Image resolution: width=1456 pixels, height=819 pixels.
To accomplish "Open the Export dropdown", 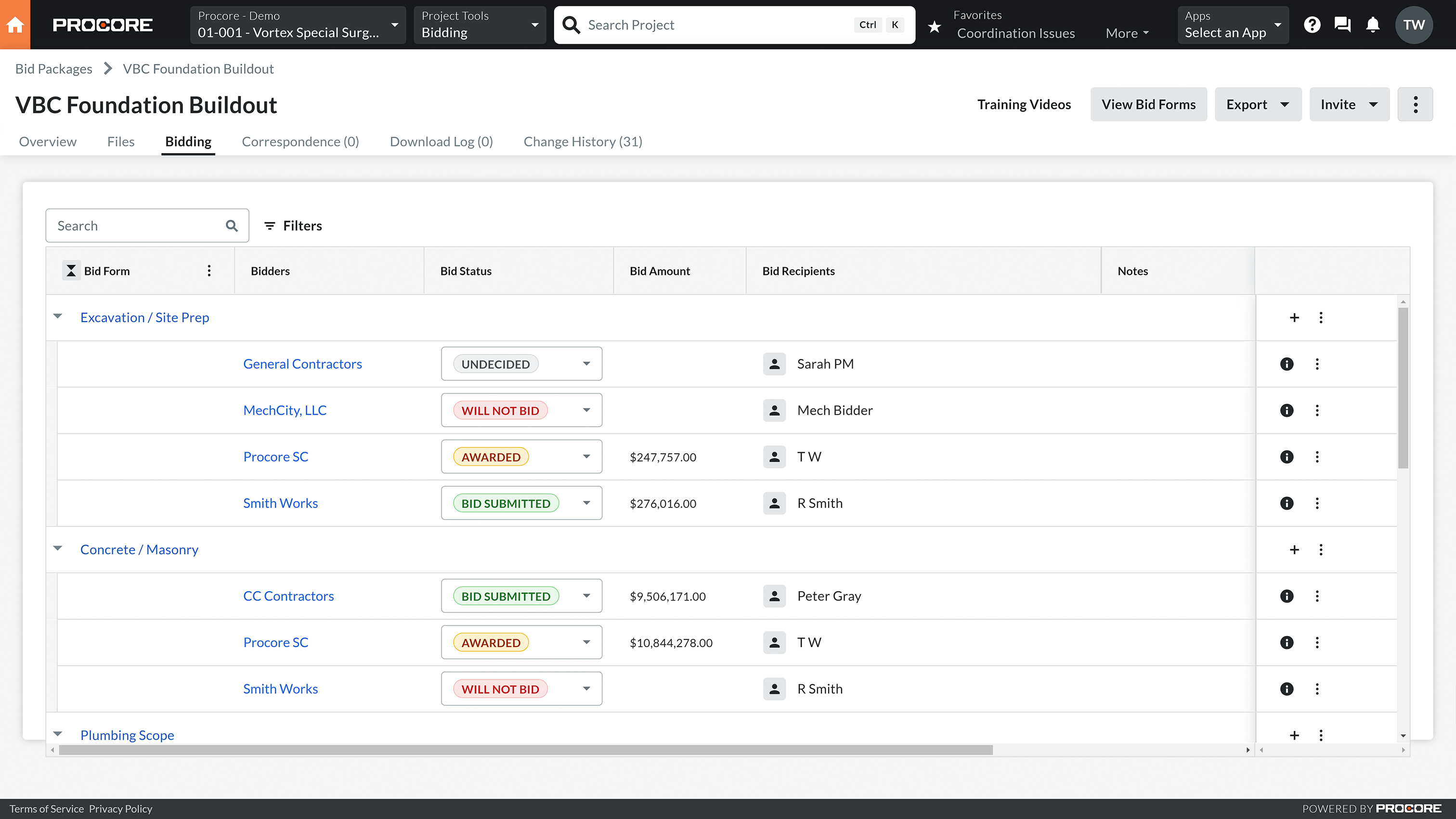I will [1258, 104].
